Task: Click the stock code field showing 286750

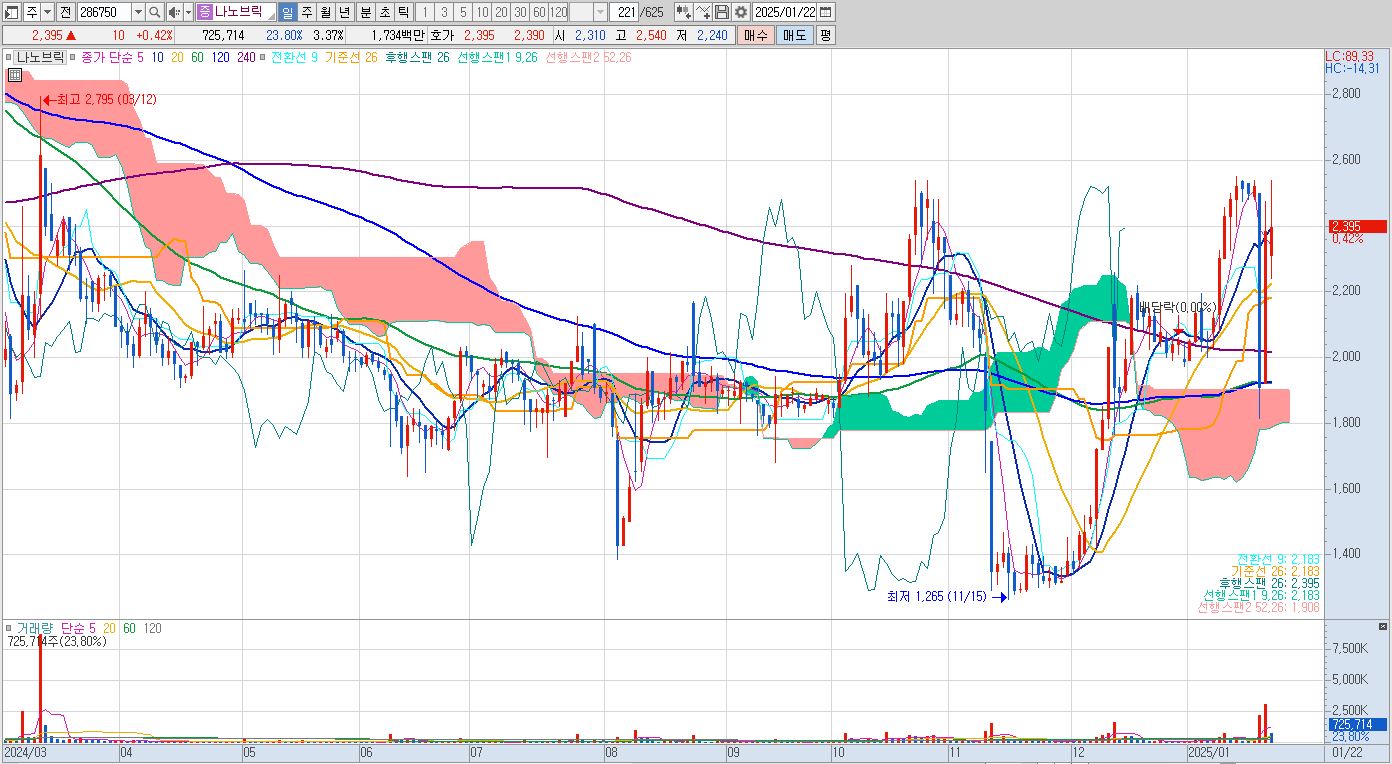Action: pos(104,12)
